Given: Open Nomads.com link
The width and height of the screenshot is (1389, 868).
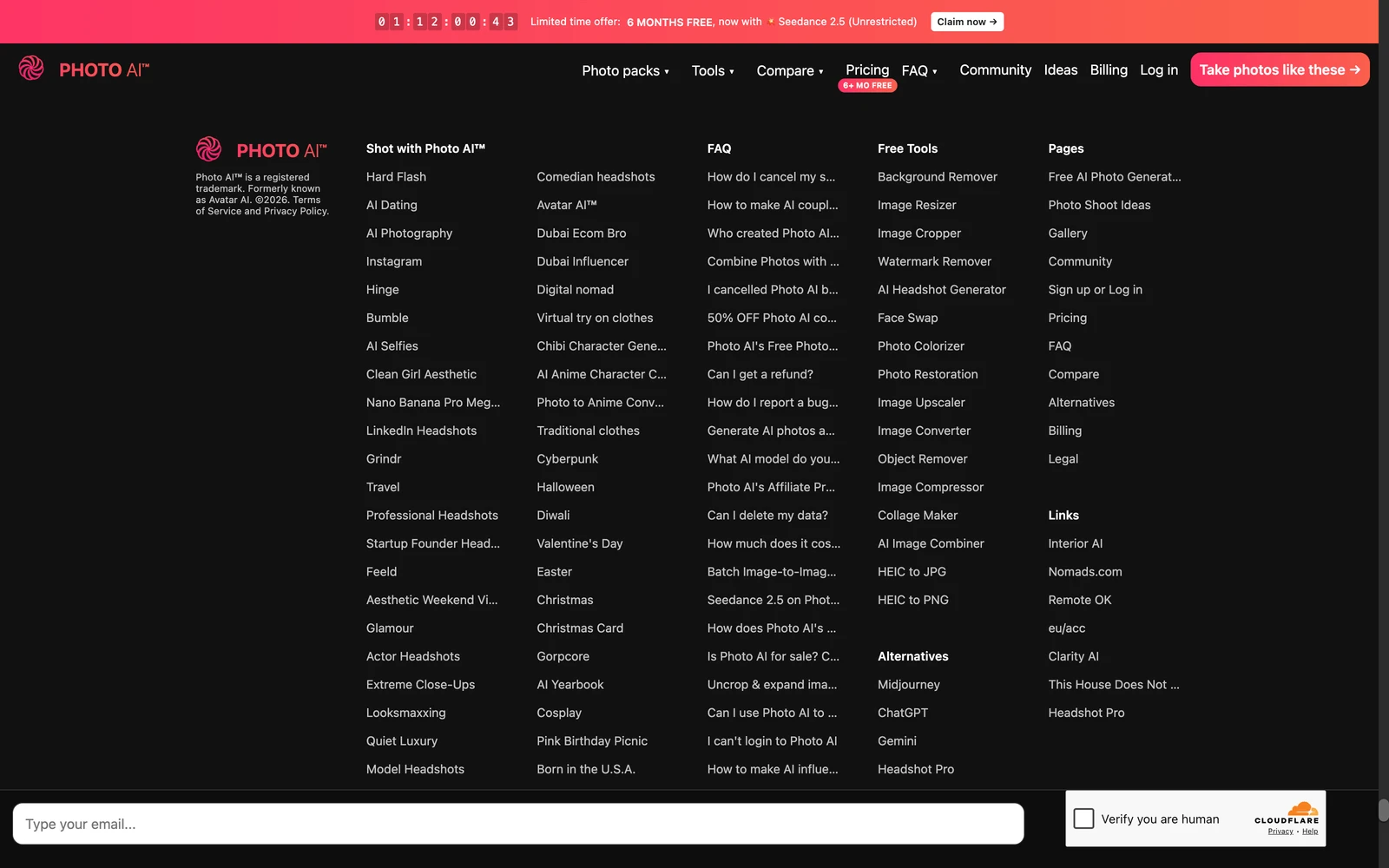Looking at the screenshot, I should (x=1084, y=572).
